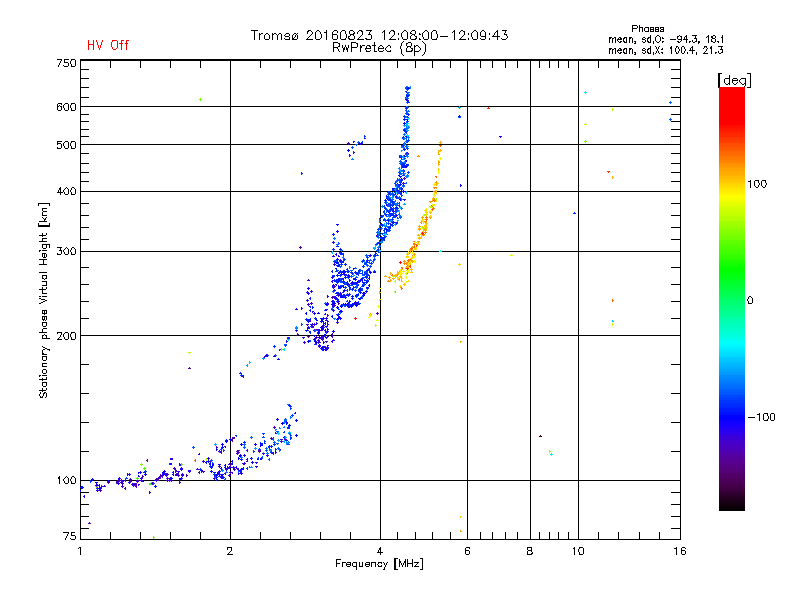
Task: Click the colorbar label '0'
Action: 750,301
